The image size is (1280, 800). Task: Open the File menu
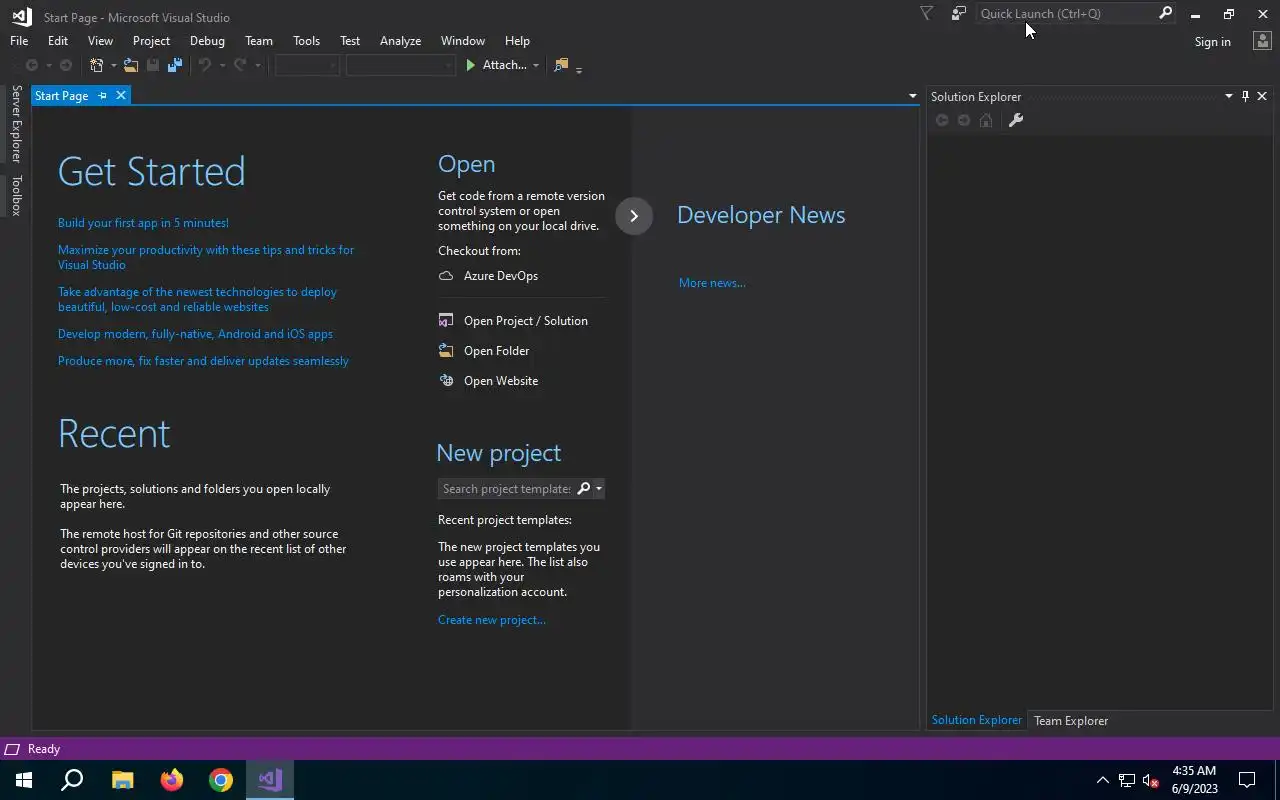(x=19, y=40)
